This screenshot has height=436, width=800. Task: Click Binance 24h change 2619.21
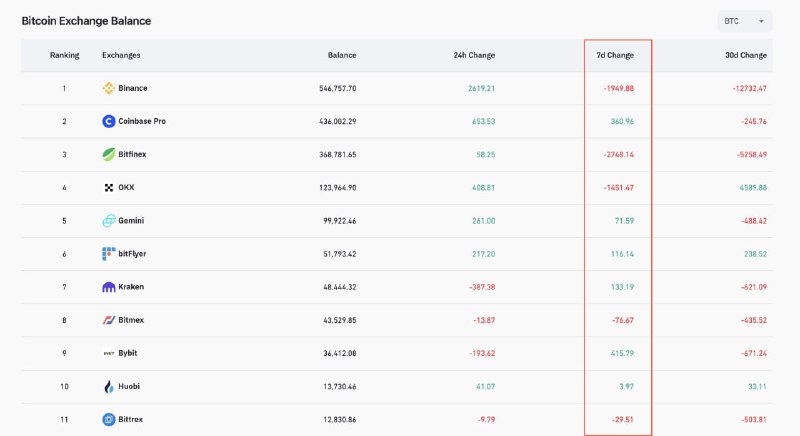click(x=481, y=88)
